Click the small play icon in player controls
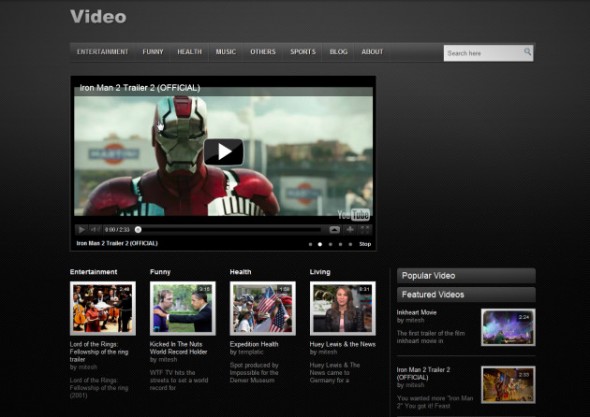 point(81,229)
